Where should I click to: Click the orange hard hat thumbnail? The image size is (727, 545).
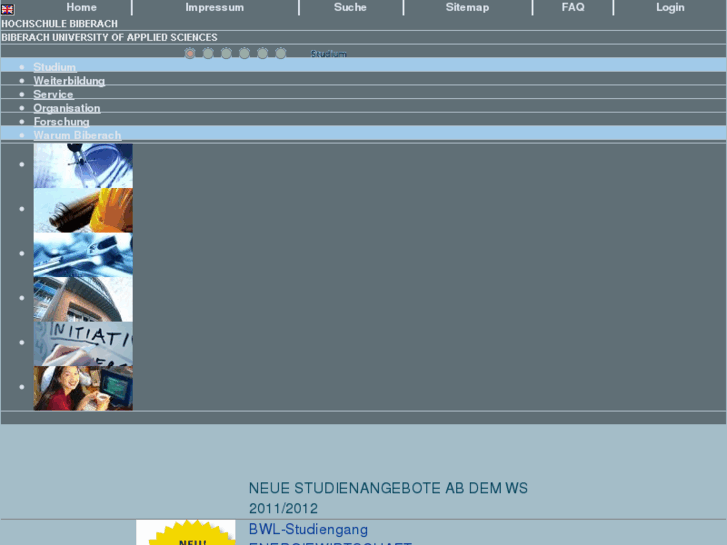[83, 210]
